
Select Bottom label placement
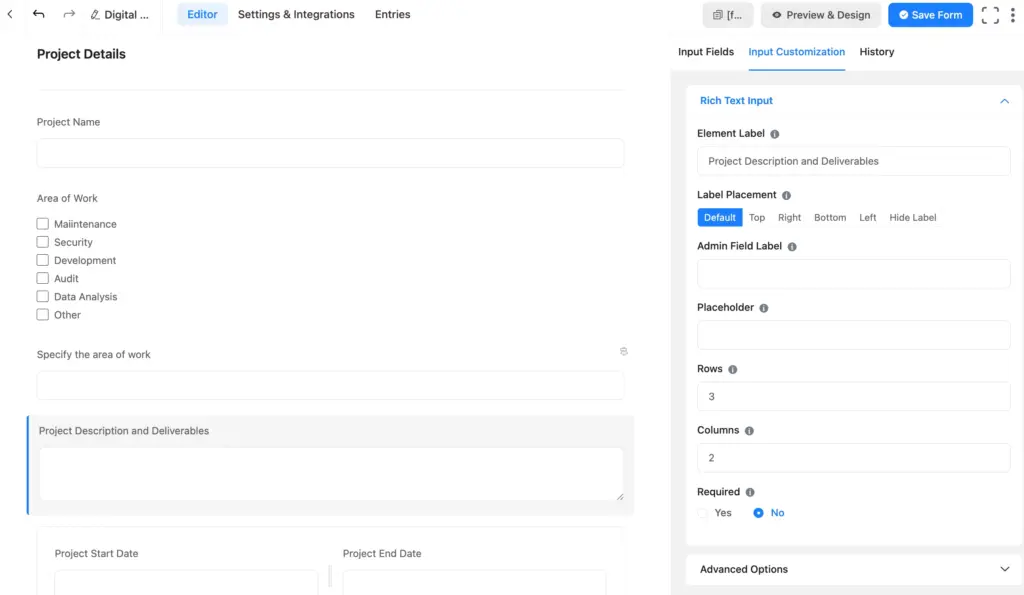[830, 217]
